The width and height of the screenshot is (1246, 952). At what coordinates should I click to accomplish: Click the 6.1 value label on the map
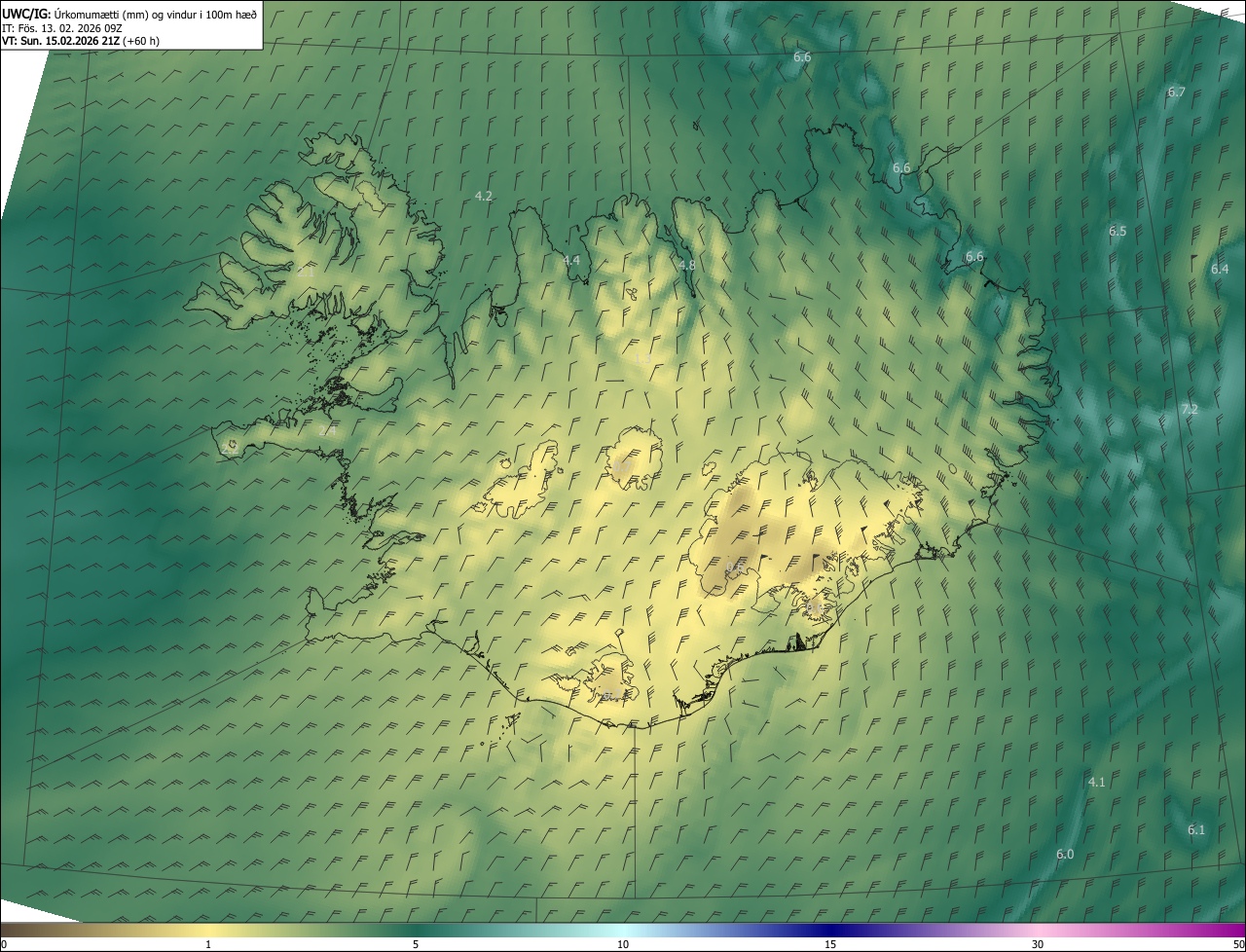[1196, 830]
